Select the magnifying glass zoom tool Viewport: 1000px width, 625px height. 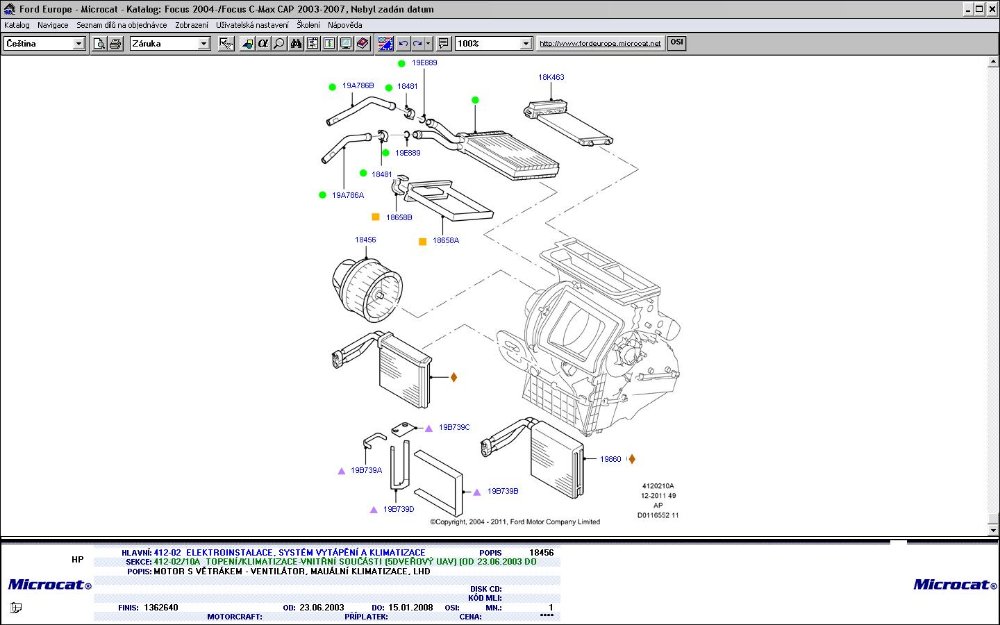[279, 44]
